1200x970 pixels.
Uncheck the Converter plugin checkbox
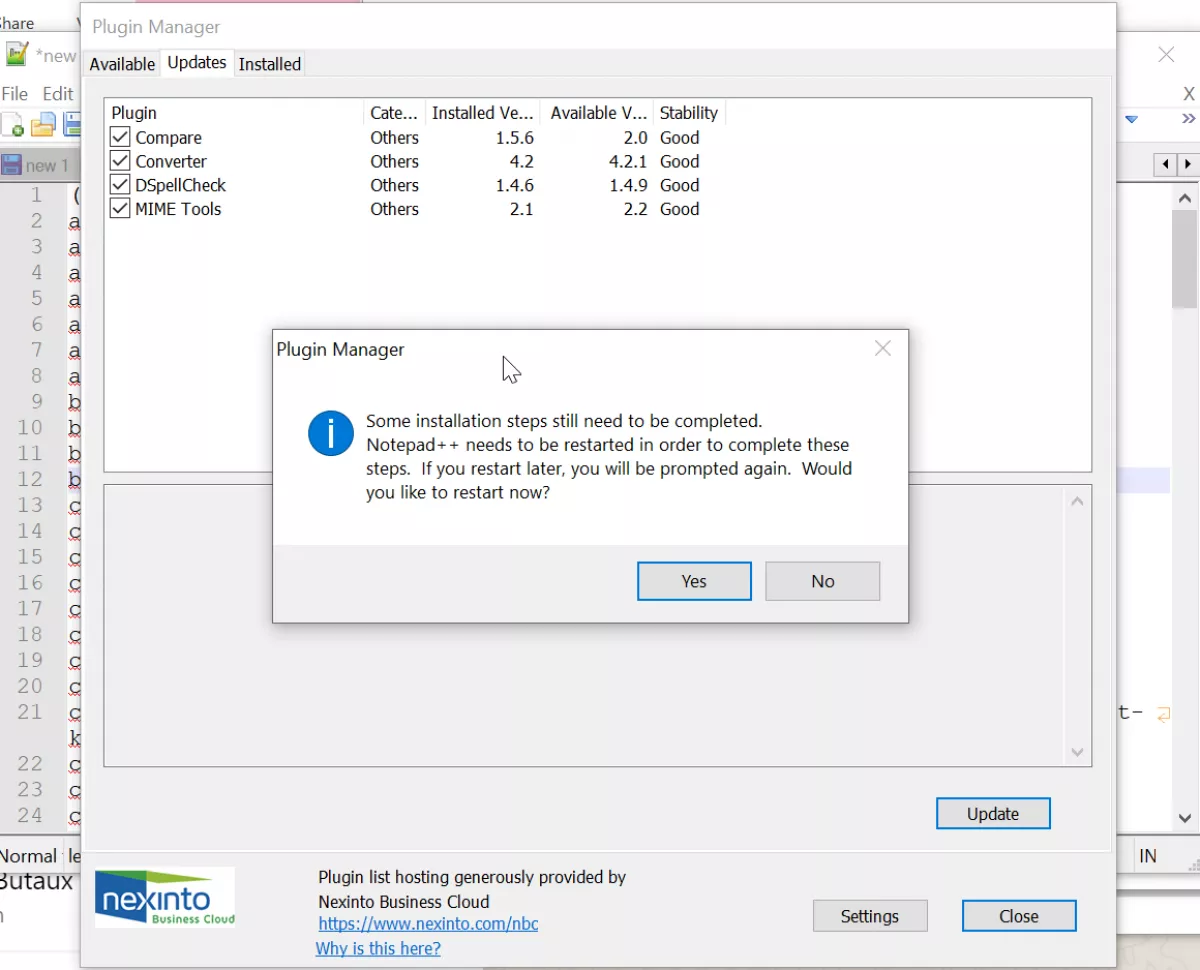(120, 161)
